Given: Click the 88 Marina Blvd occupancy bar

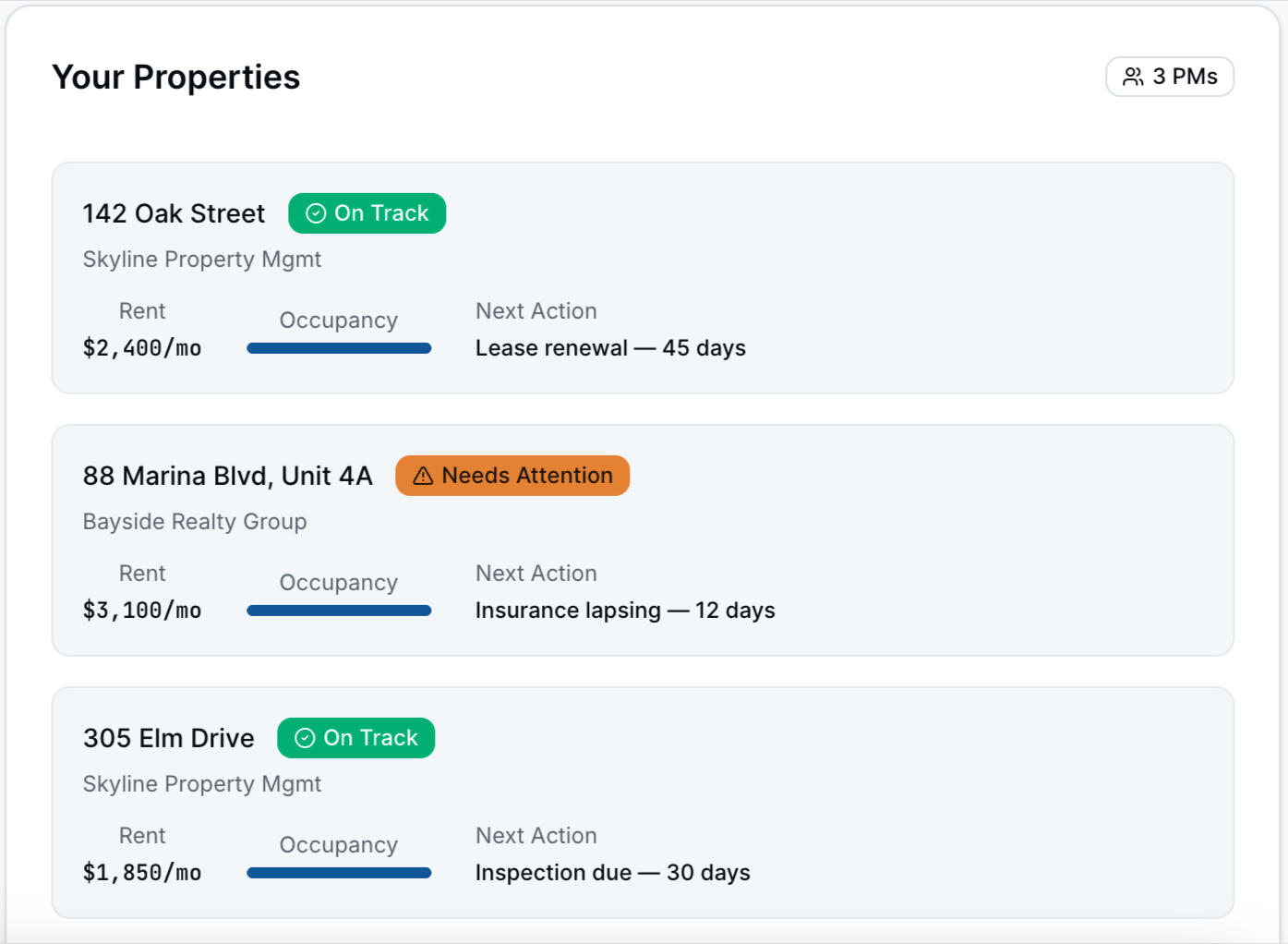Looking at the screenshot, I should [339, 611].
